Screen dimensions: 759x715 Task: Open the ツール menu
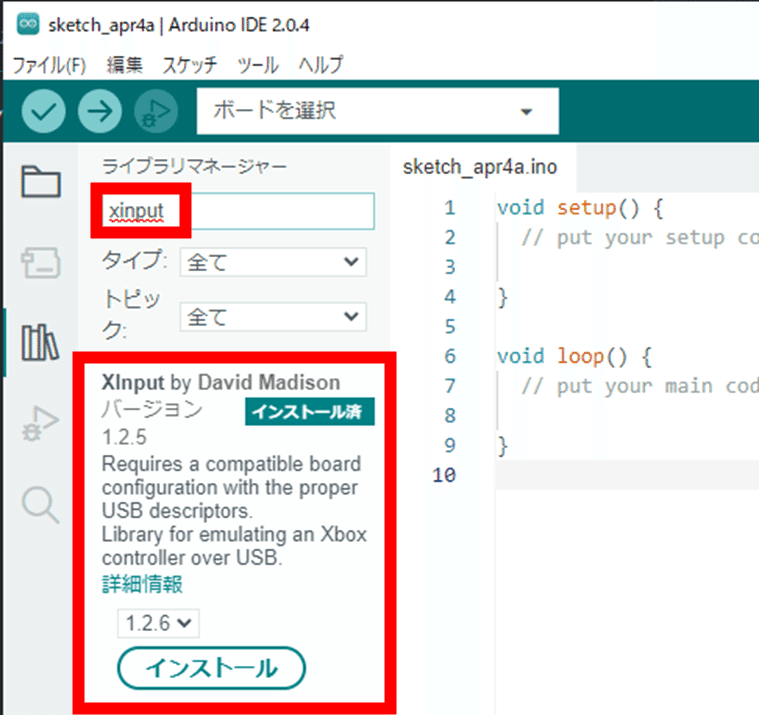click(258, 65)
